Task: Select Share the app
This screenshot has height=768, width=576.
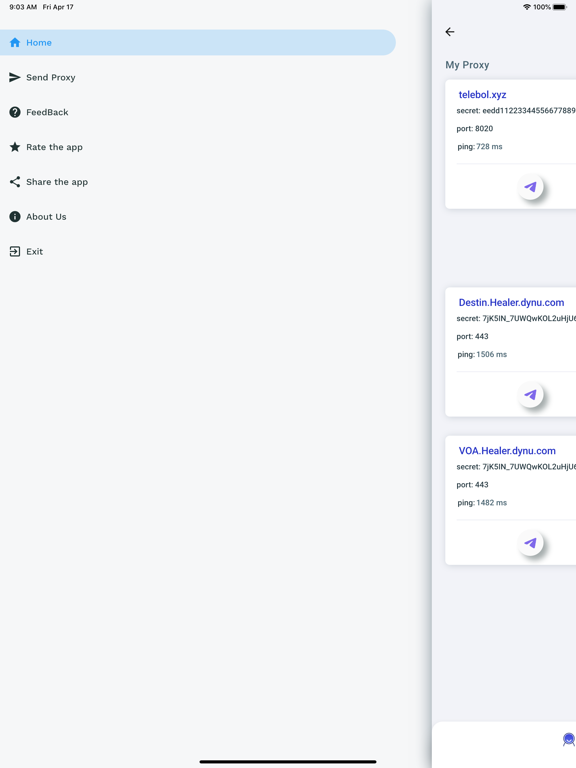Action: click(x=197, y=182)
